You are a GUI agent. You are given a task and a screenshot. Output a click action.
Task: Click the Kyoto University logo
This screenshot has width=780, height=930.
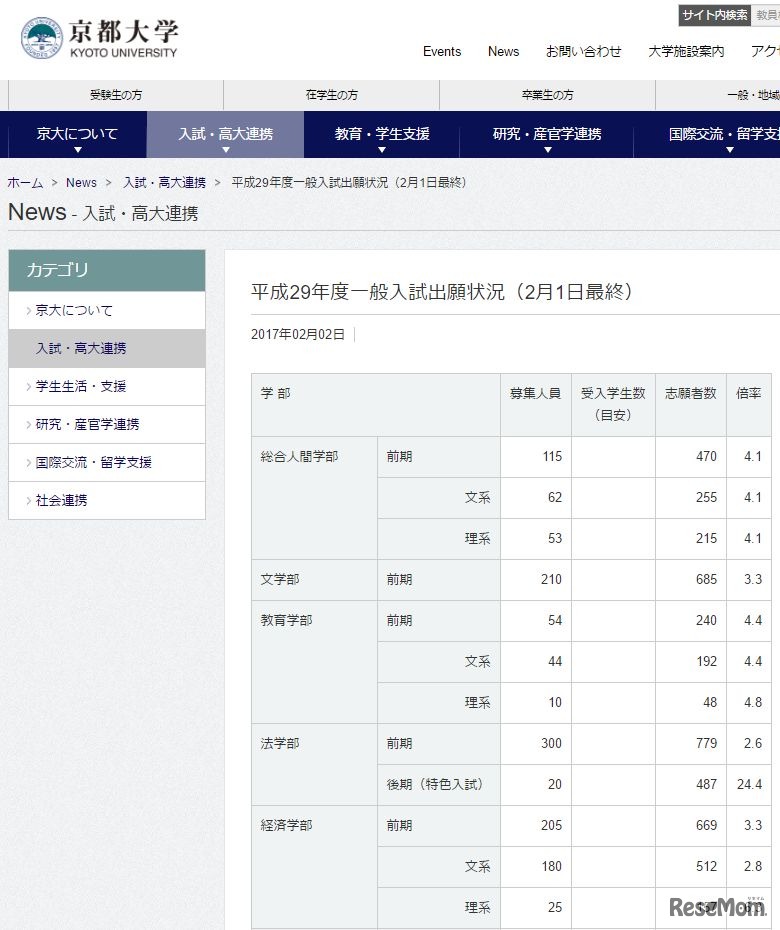99,39
